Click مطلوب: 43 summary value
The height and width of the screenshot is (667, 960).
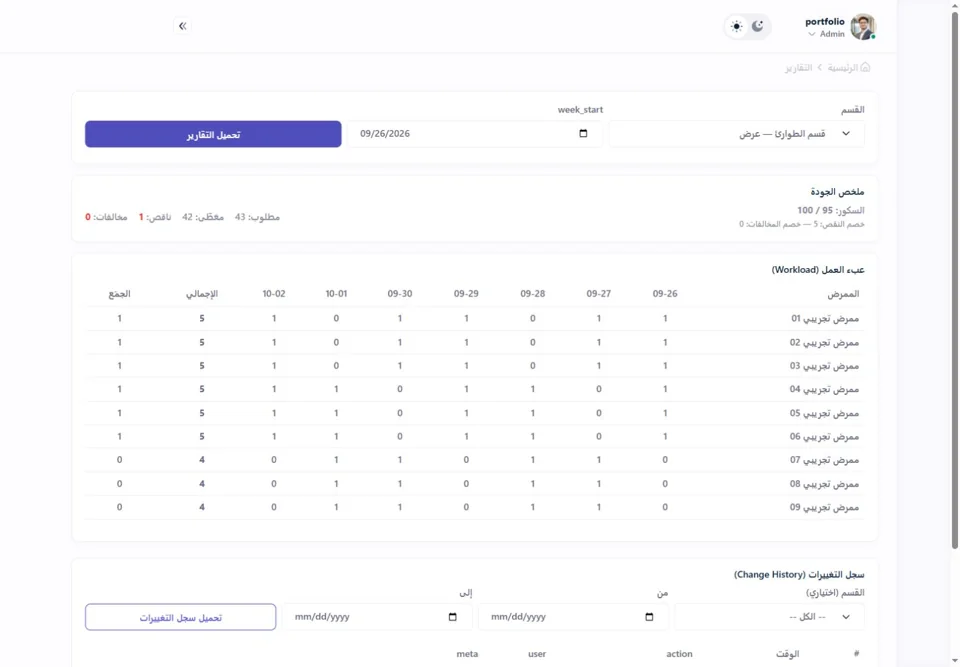[x=257, y=217]
